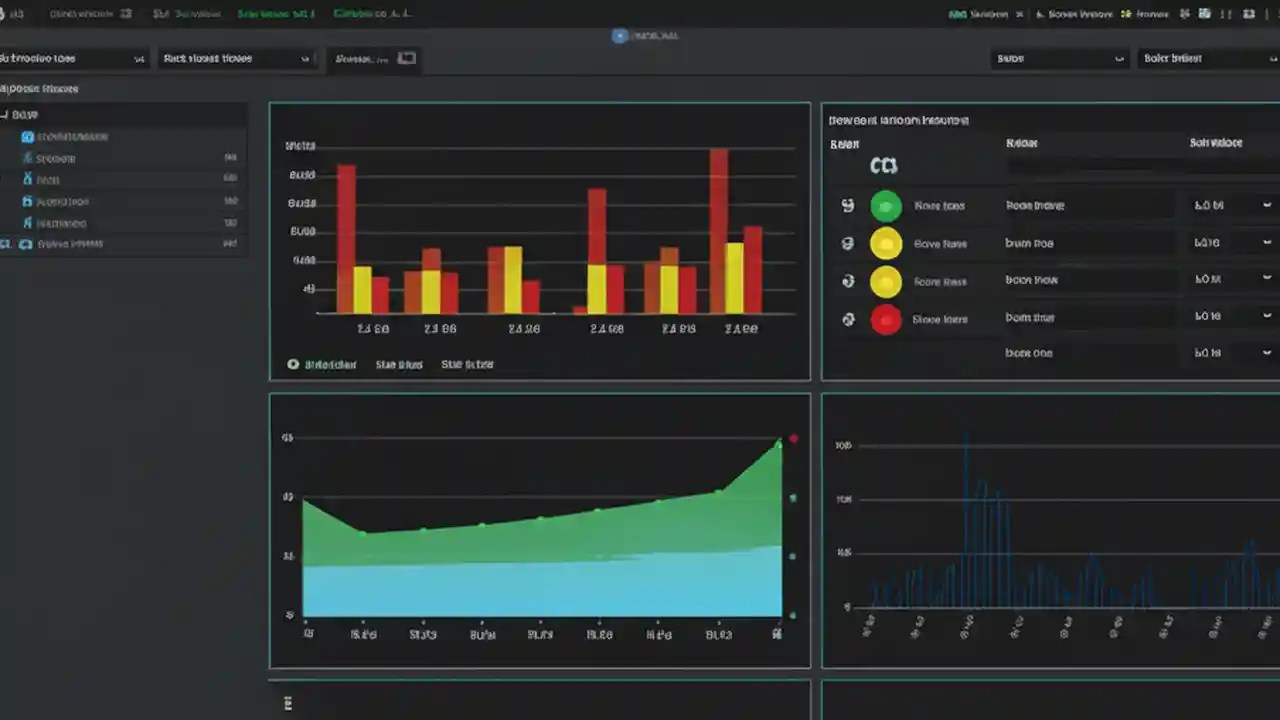The image size is (1280, 720).
Task: Select the second menu item in the top bar
Action: [185, 14]
